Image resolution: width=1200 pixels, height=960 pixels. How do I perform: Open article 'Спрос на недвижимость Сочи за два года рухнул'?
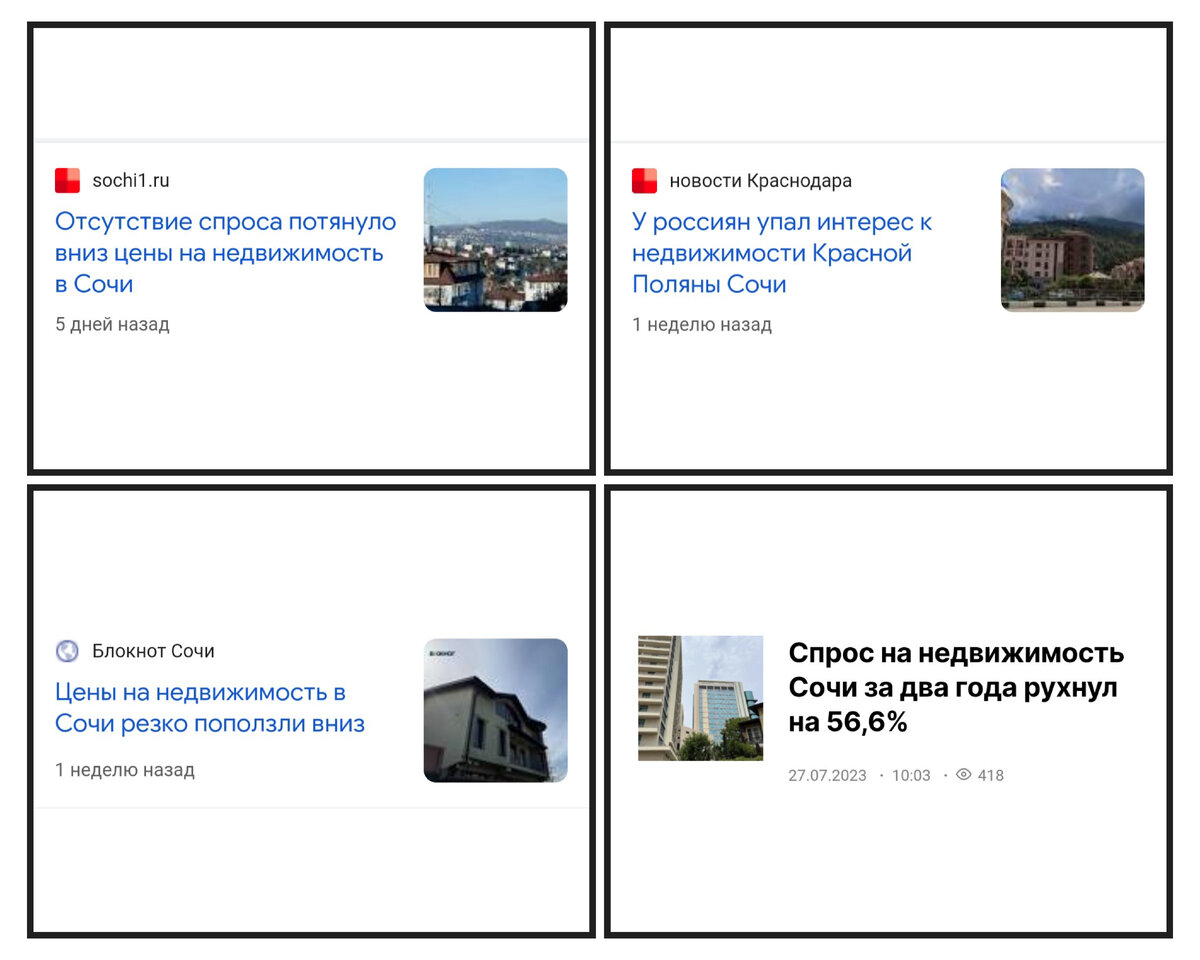click(x=956, y=687)
